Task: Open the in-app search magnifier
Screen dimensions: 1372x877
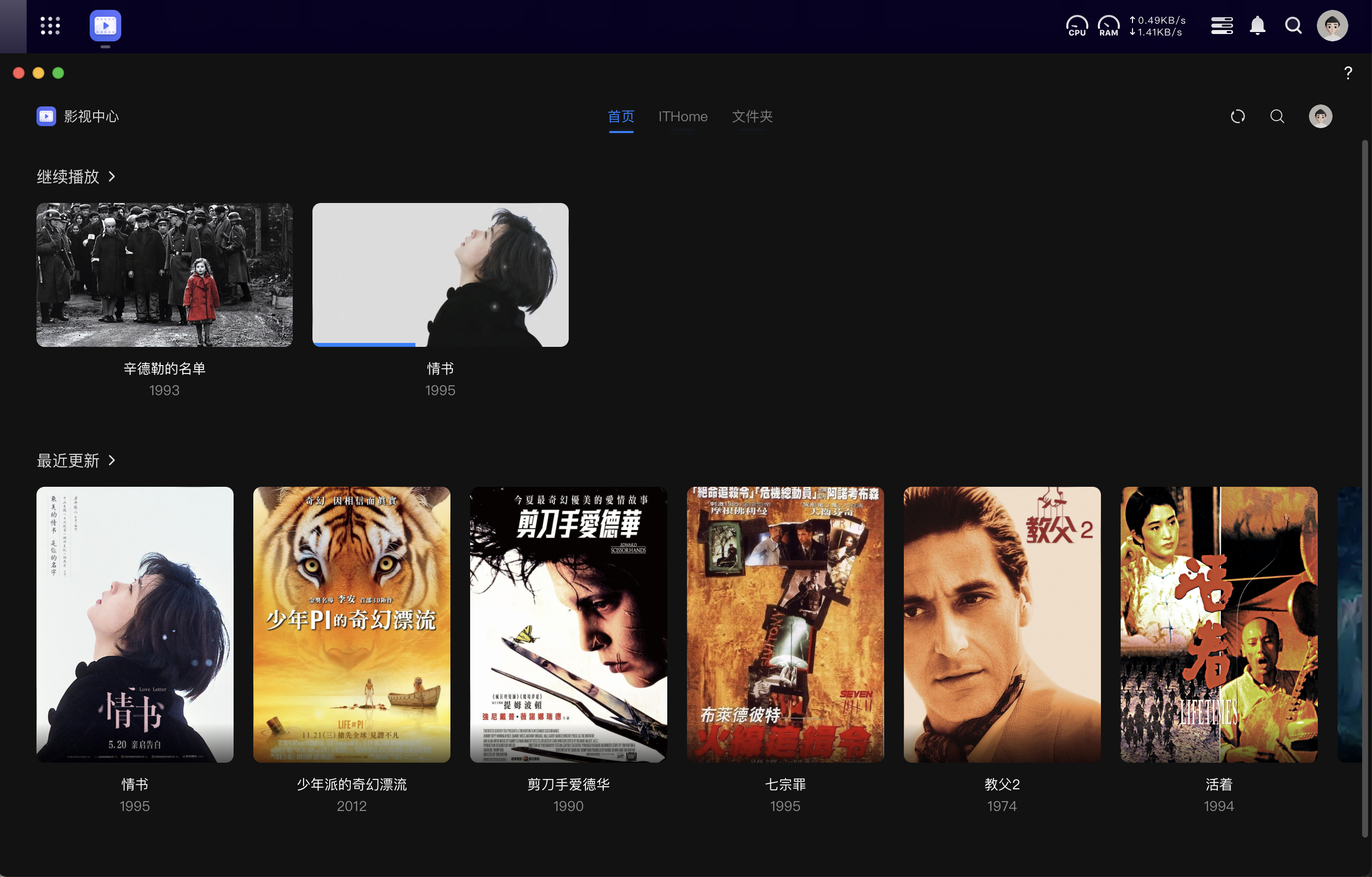Action: point(1277,117)
